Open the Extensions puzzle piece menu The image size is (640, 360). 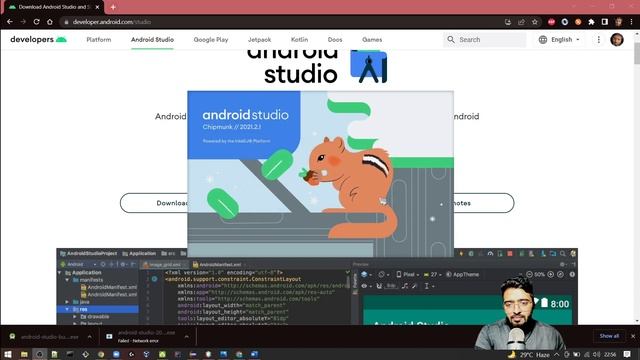[591, 22]
